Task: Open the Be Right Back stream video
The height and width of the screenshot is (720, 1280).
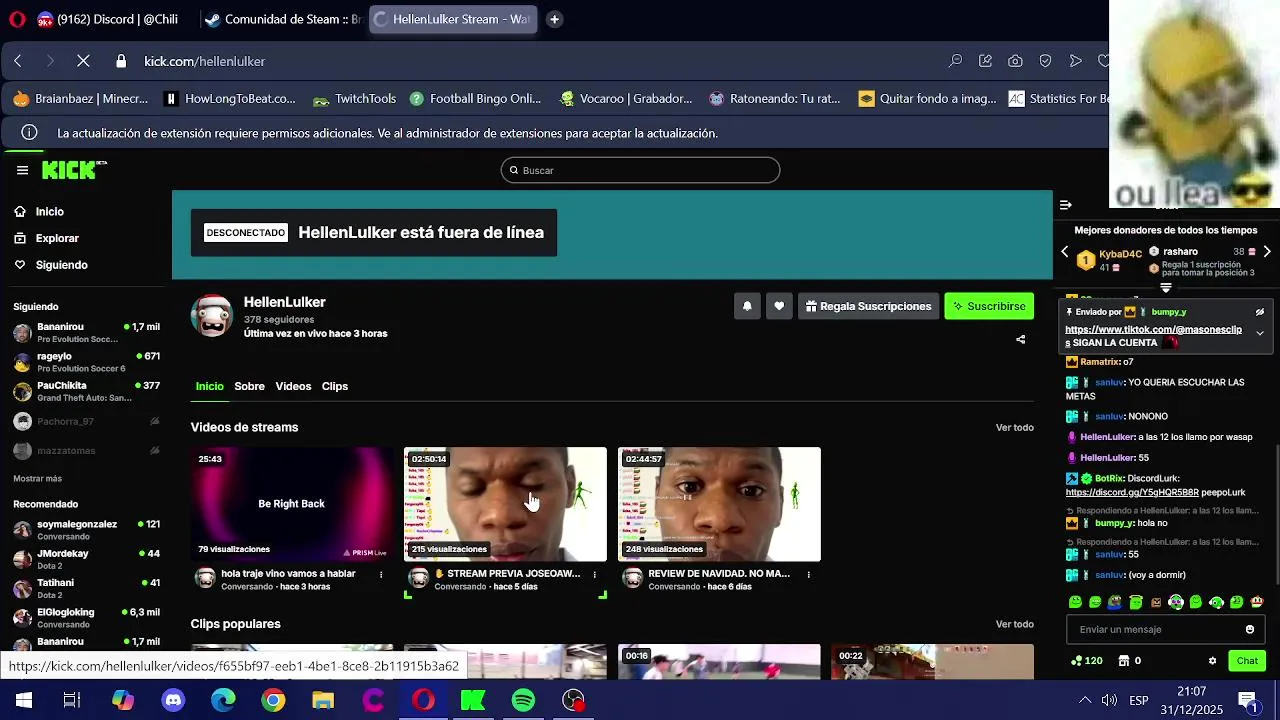Action: coord(292,504)
